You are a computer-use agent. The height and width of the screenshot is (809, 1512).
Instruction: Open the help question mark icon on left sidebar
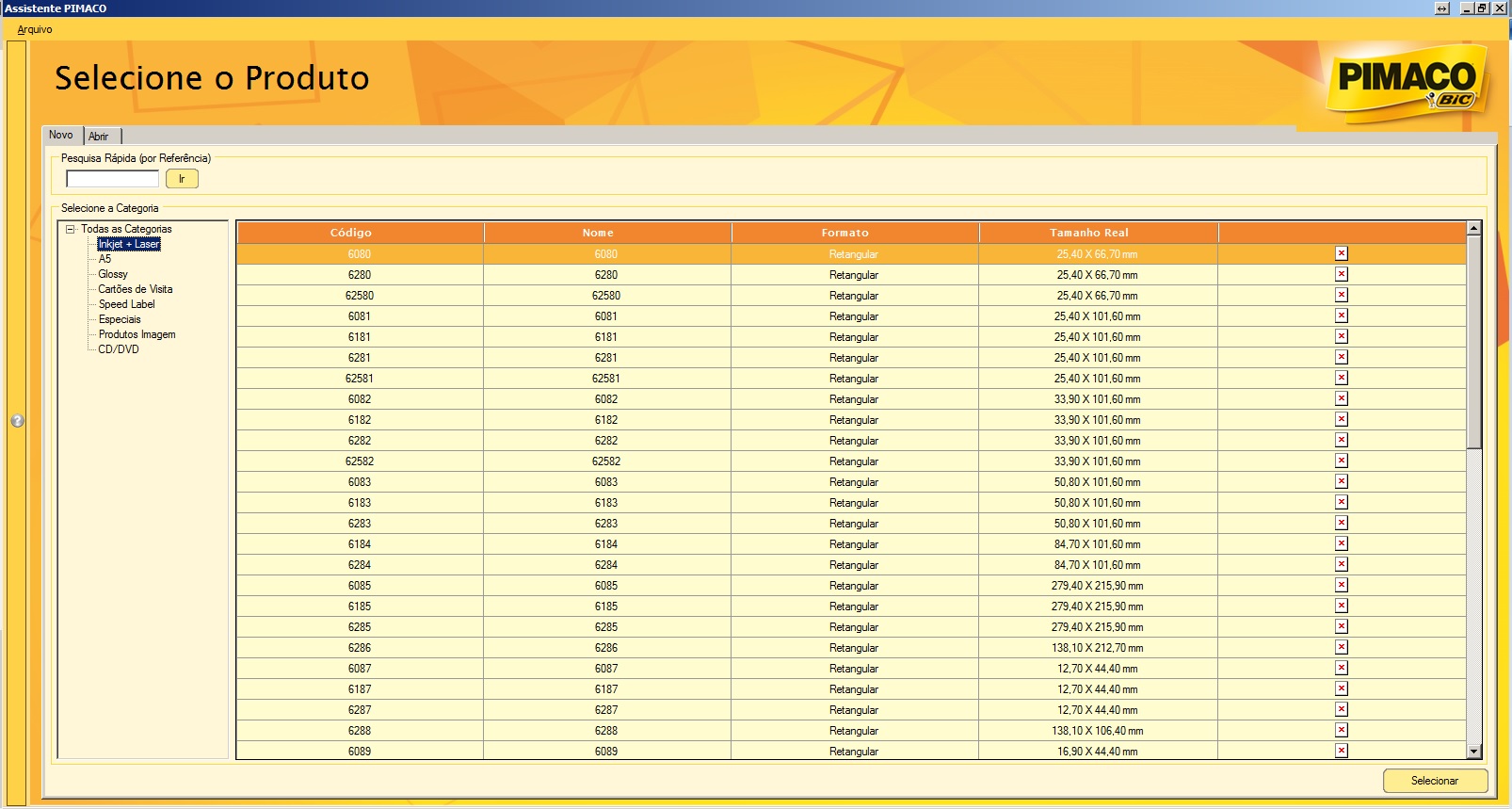17,421
